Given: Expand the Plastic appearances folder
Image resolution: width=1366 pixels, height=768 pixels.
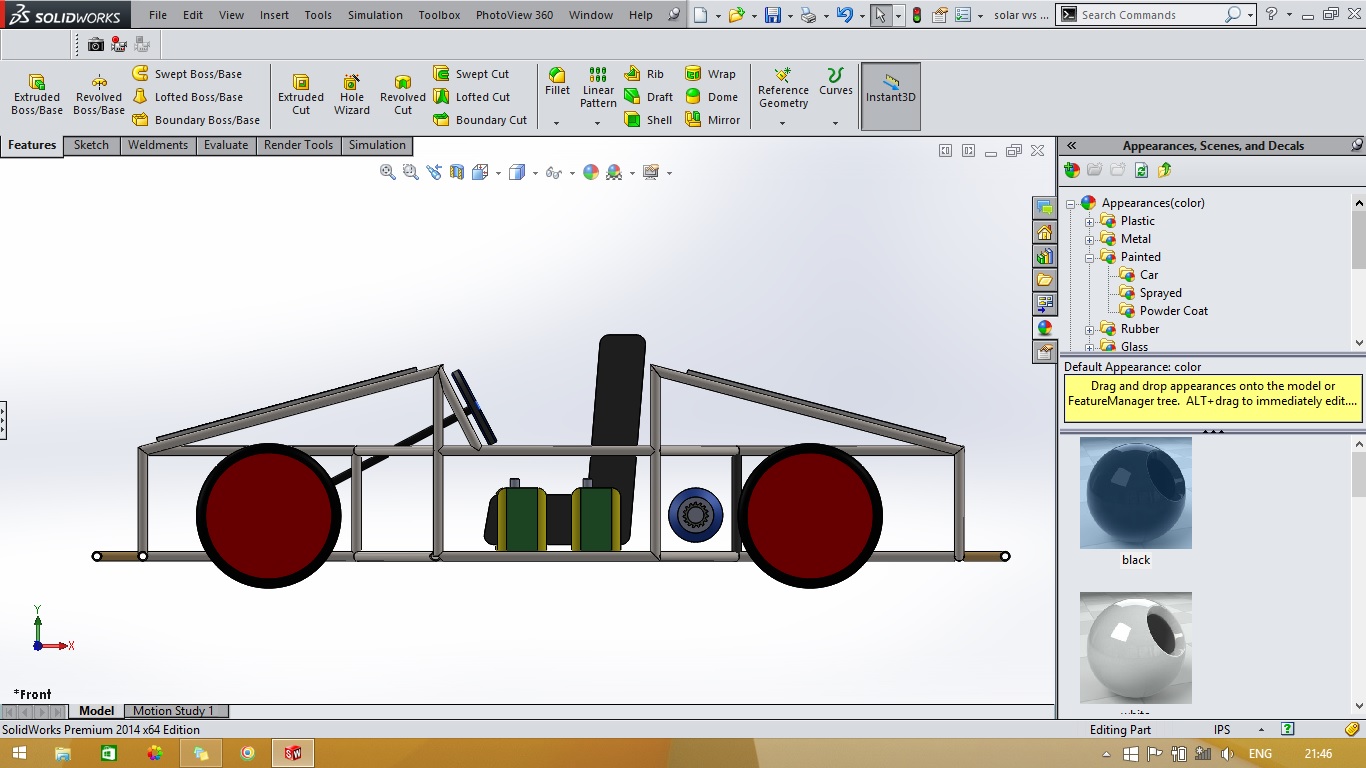Looking at the screenshot, I should [x=1089, y=221].
